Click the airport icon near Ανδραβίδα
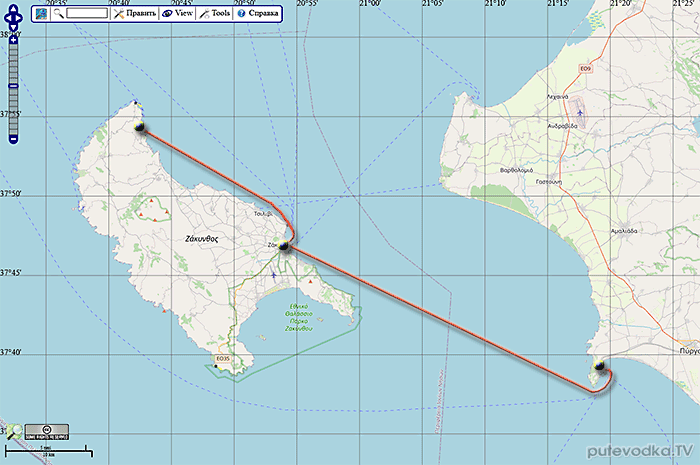This screenshot has width=700, height=465. 580,112
